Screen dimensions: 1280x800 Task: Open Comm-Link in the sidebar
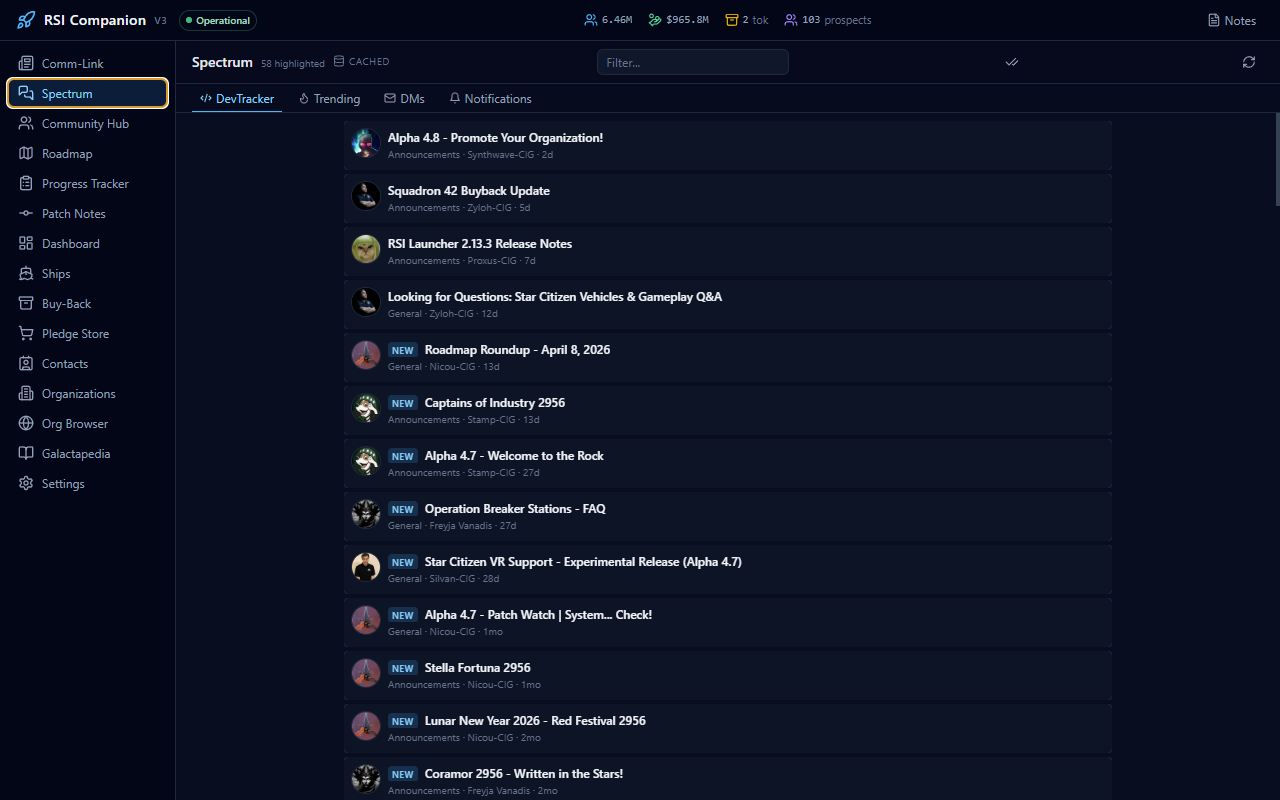pyautogui.click(x=87, y=64)
